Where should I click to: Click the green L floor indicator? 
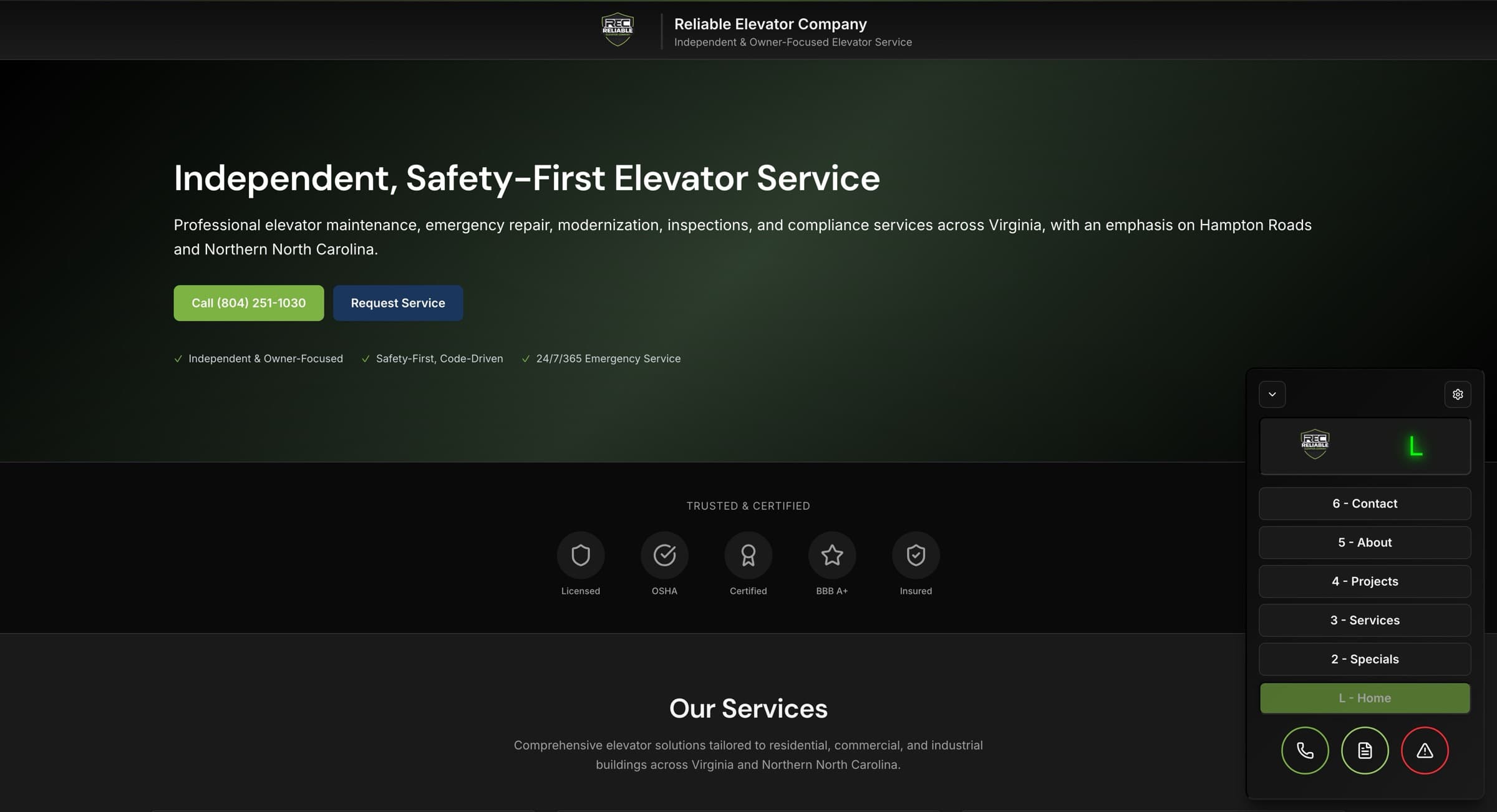point(1415,447)
